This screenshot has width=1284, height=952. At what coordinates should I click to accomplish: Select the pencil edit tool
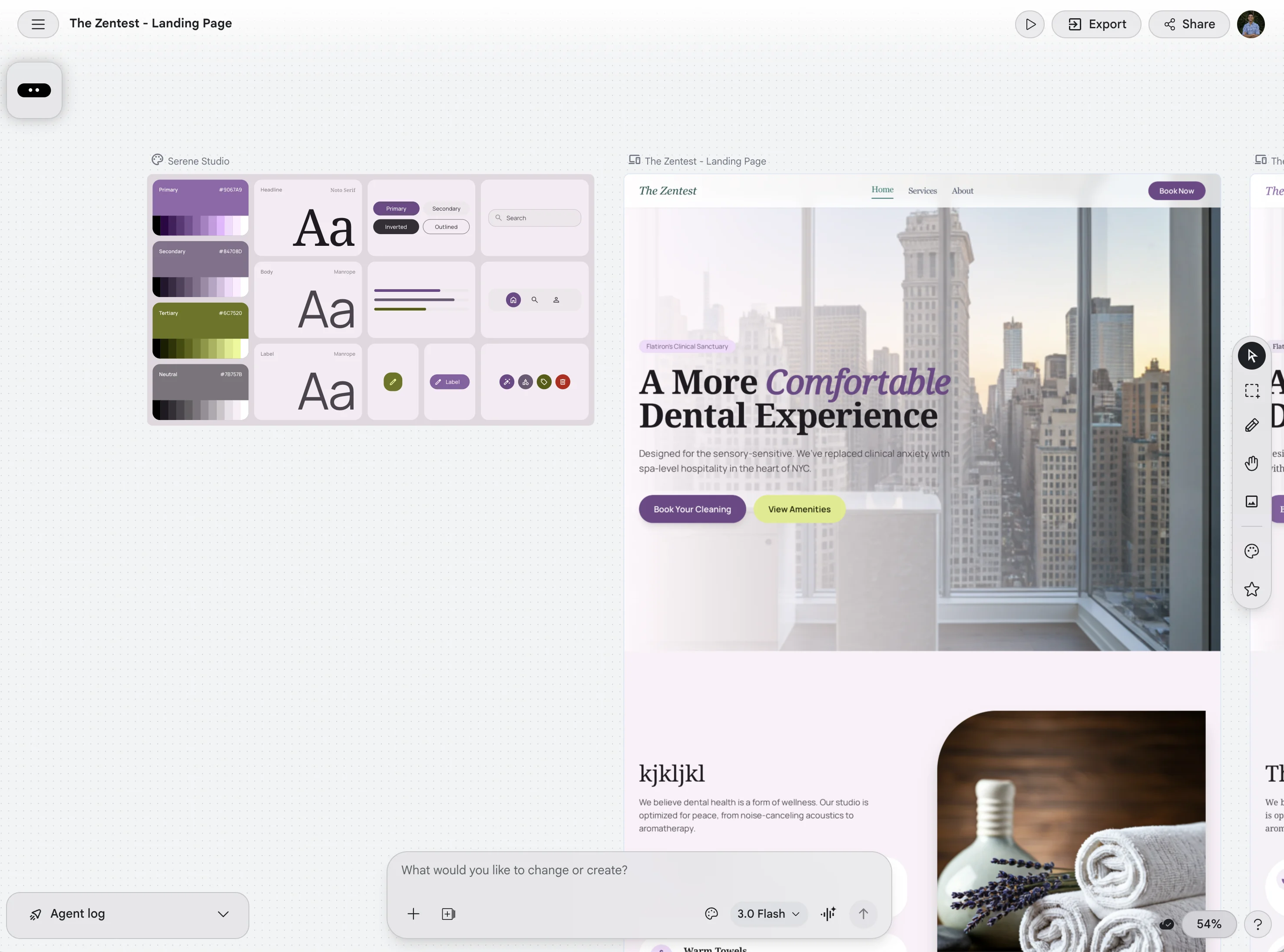(x=1251, y=426)
